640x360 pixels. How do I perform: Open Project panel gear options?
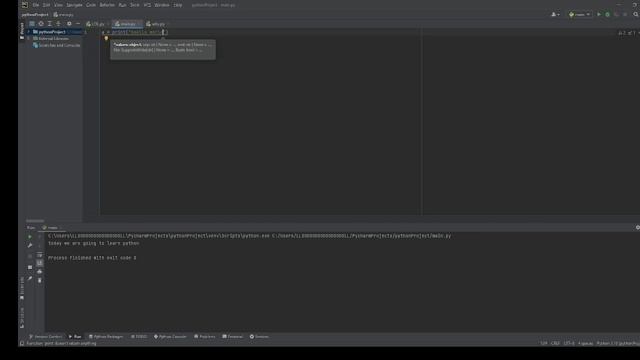pyautogui.click(x=69, y=24)
